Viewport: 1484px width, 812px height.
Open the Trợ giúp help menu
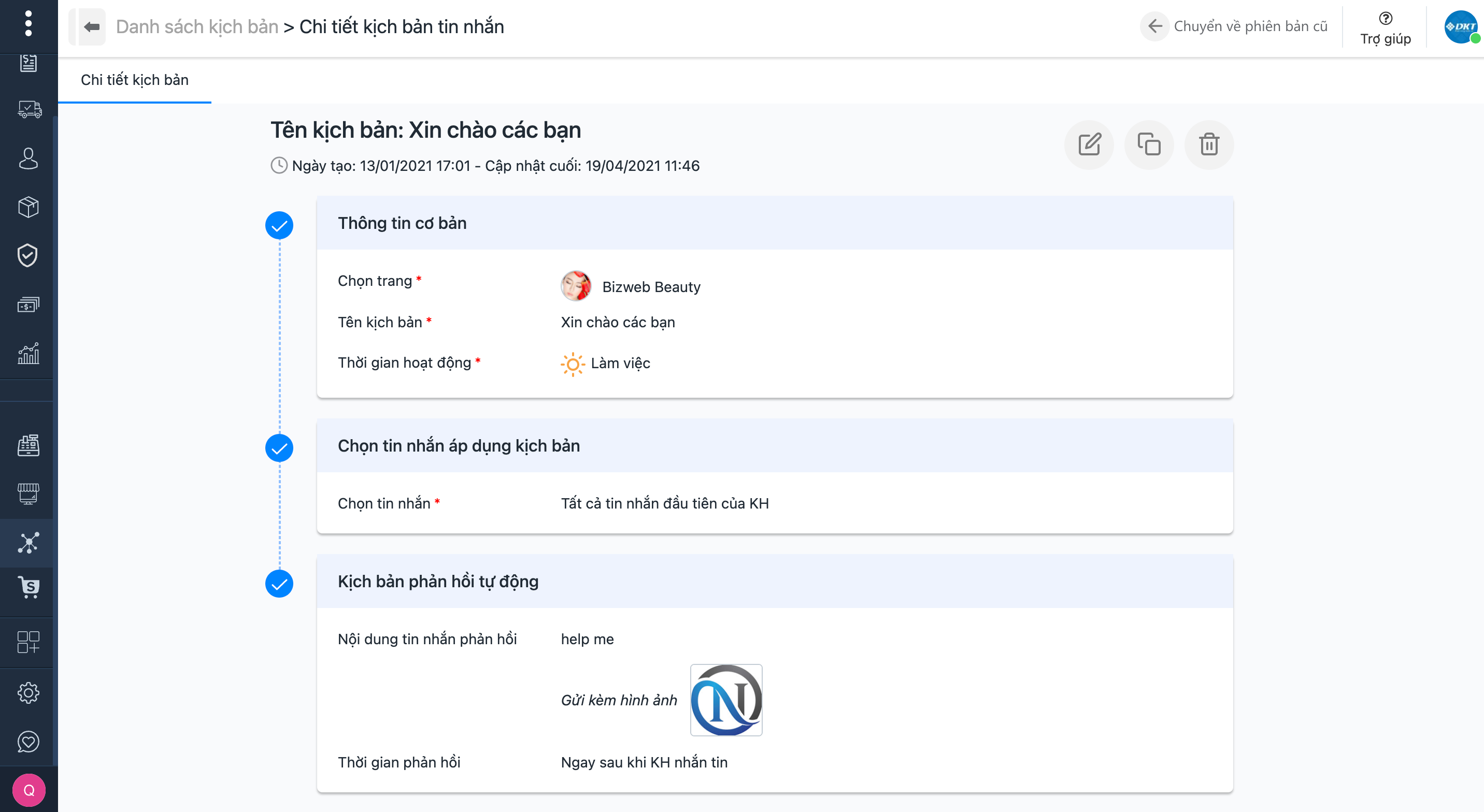click(x=1385, y=28)
